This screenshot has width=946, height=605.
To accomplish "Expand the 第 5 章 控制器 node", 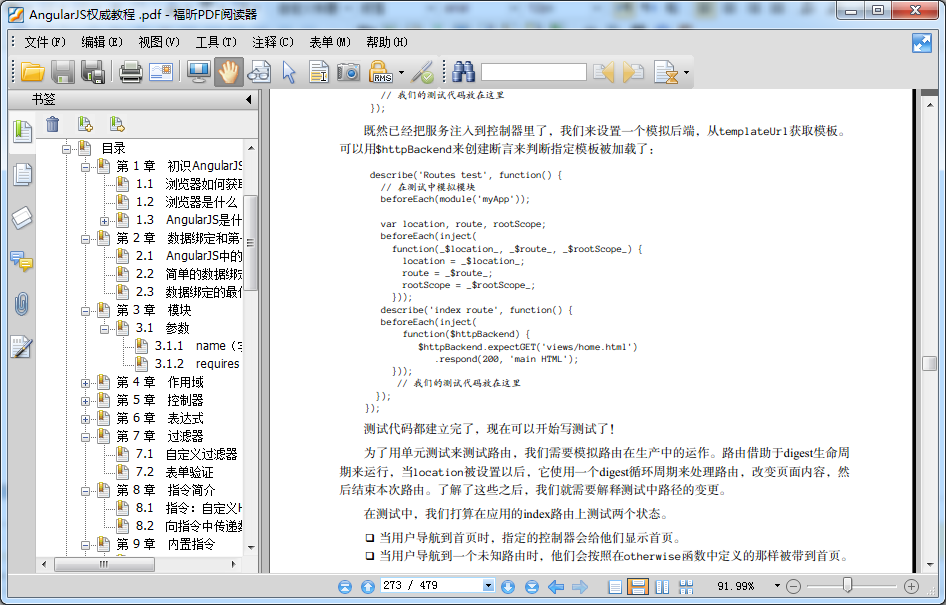I will point(85,401).
